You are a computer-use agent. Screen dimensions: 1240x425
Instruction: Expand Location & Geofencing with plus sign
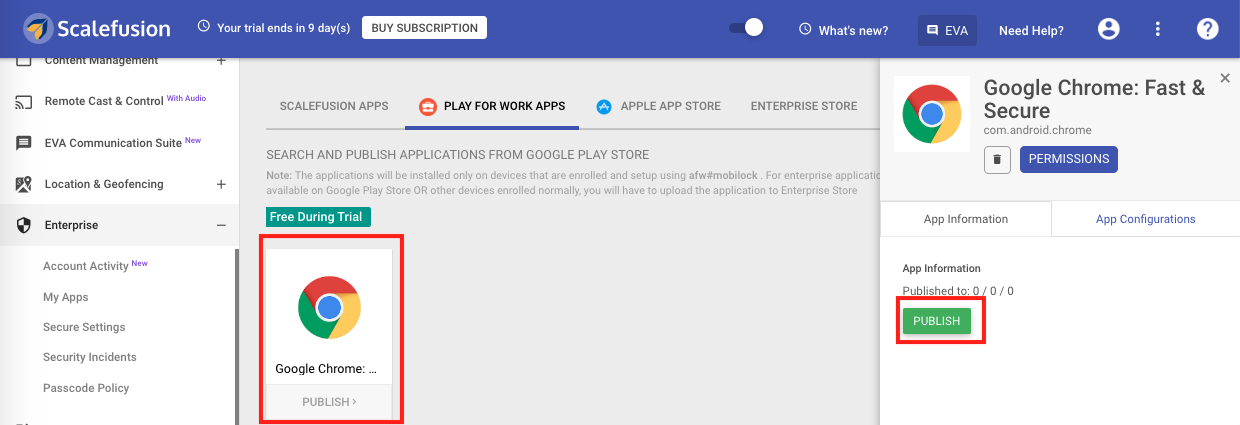point(221,184)
